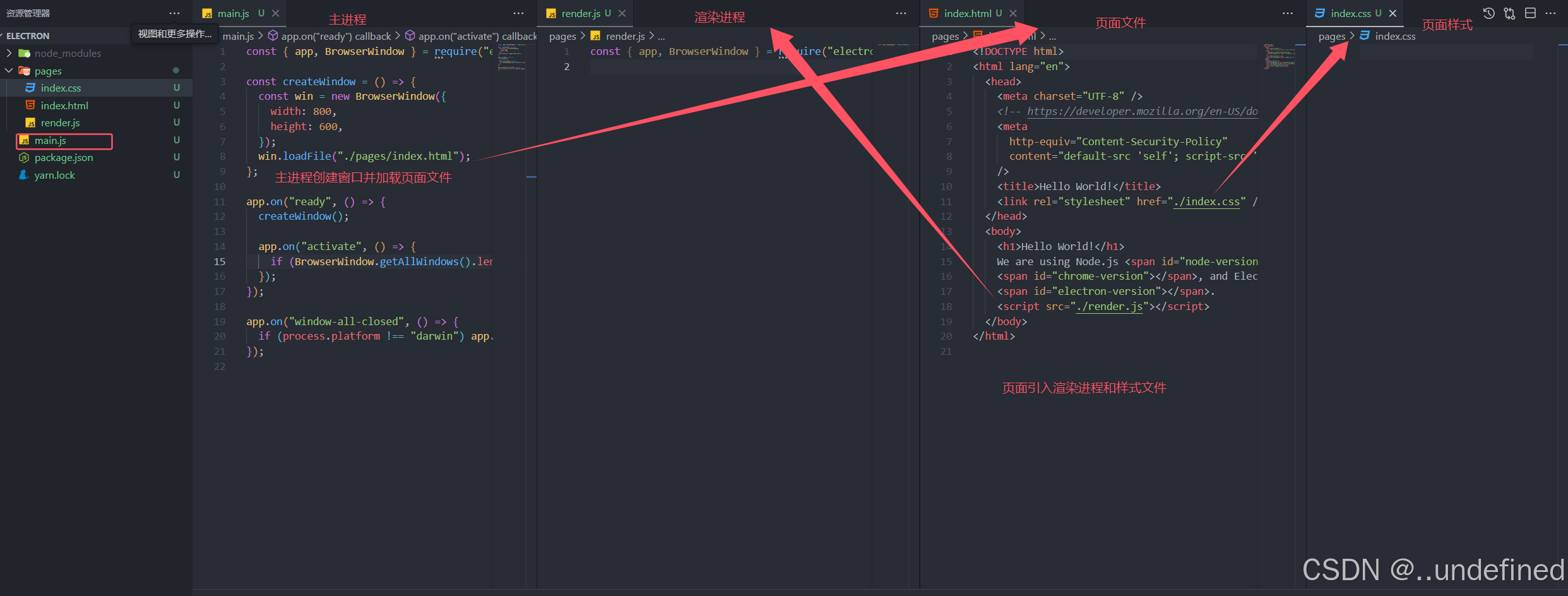Split the index.css editor with the layout icon
1568x596 pixels.
coord(1530,13)
